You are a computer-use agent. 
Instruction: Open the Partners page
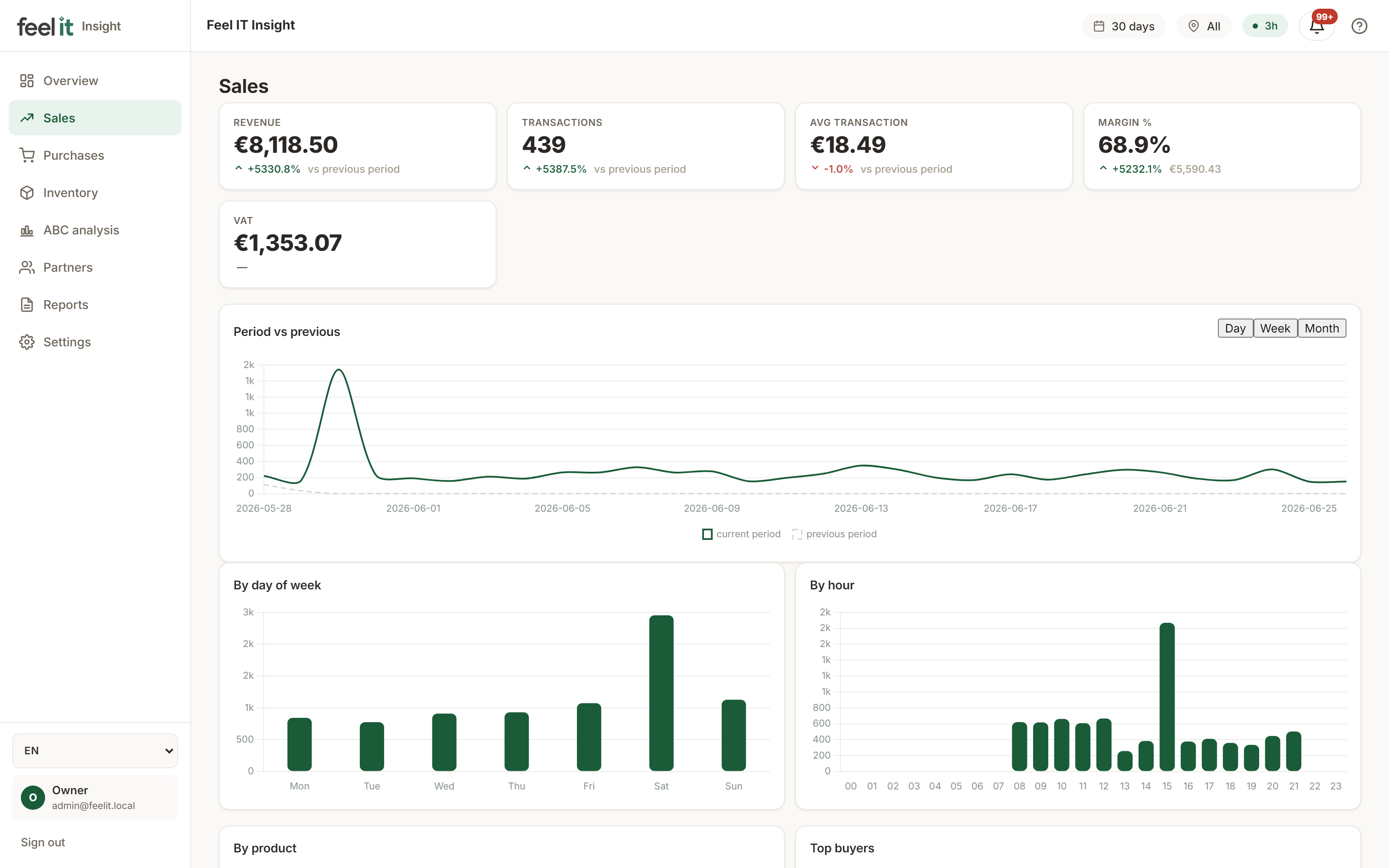68,267
